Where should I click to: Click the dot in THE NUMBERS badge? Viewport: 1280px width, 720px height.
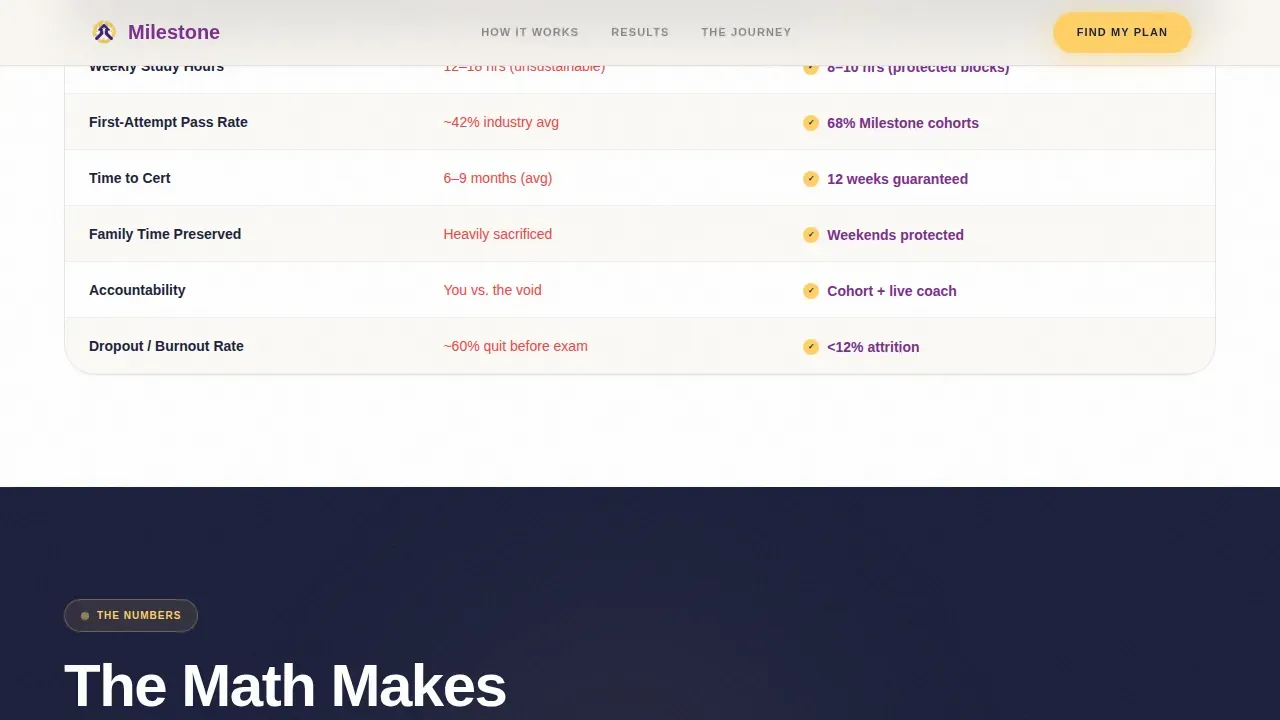85,616
